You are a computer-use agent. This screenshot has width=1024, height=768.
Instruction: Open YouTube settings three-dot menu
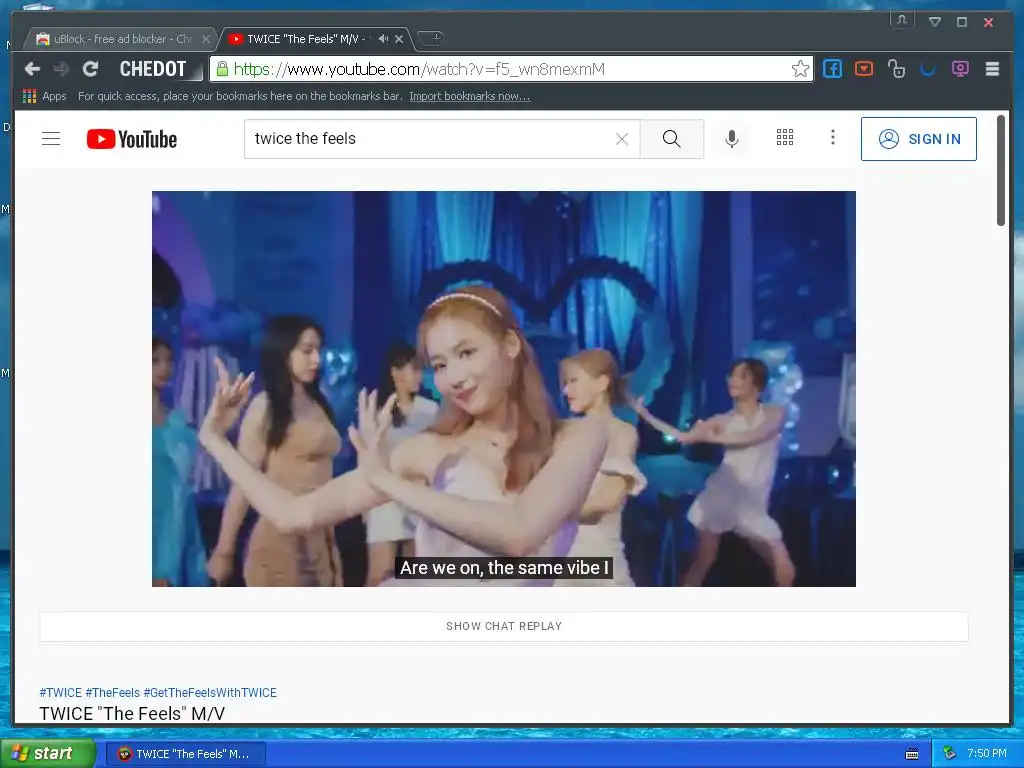point(833,137)
